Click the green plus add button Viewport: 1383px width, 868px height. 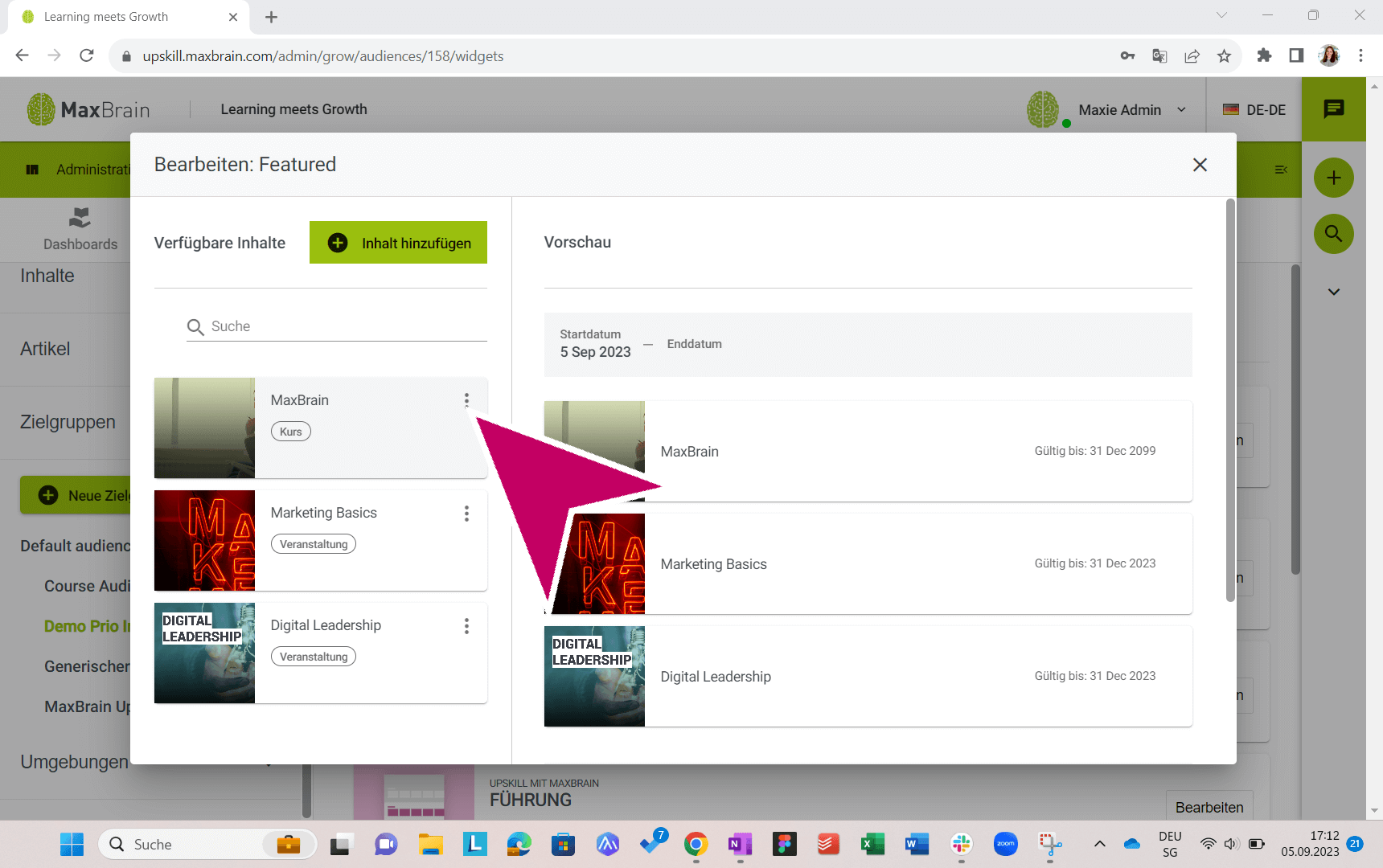(x=1334, y=178)
